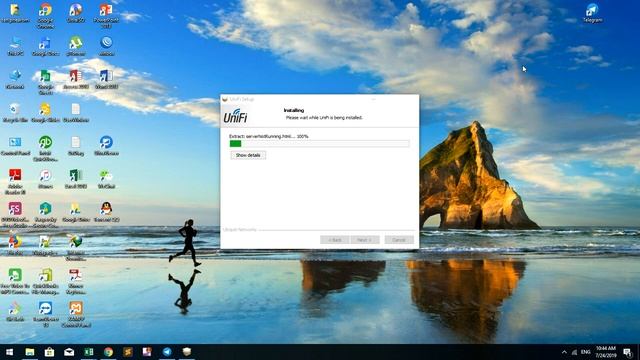The width and height of the screenshot is (640, 360).
Task: Switch to Excel on the taskbar
Action: tap(88, 352)
